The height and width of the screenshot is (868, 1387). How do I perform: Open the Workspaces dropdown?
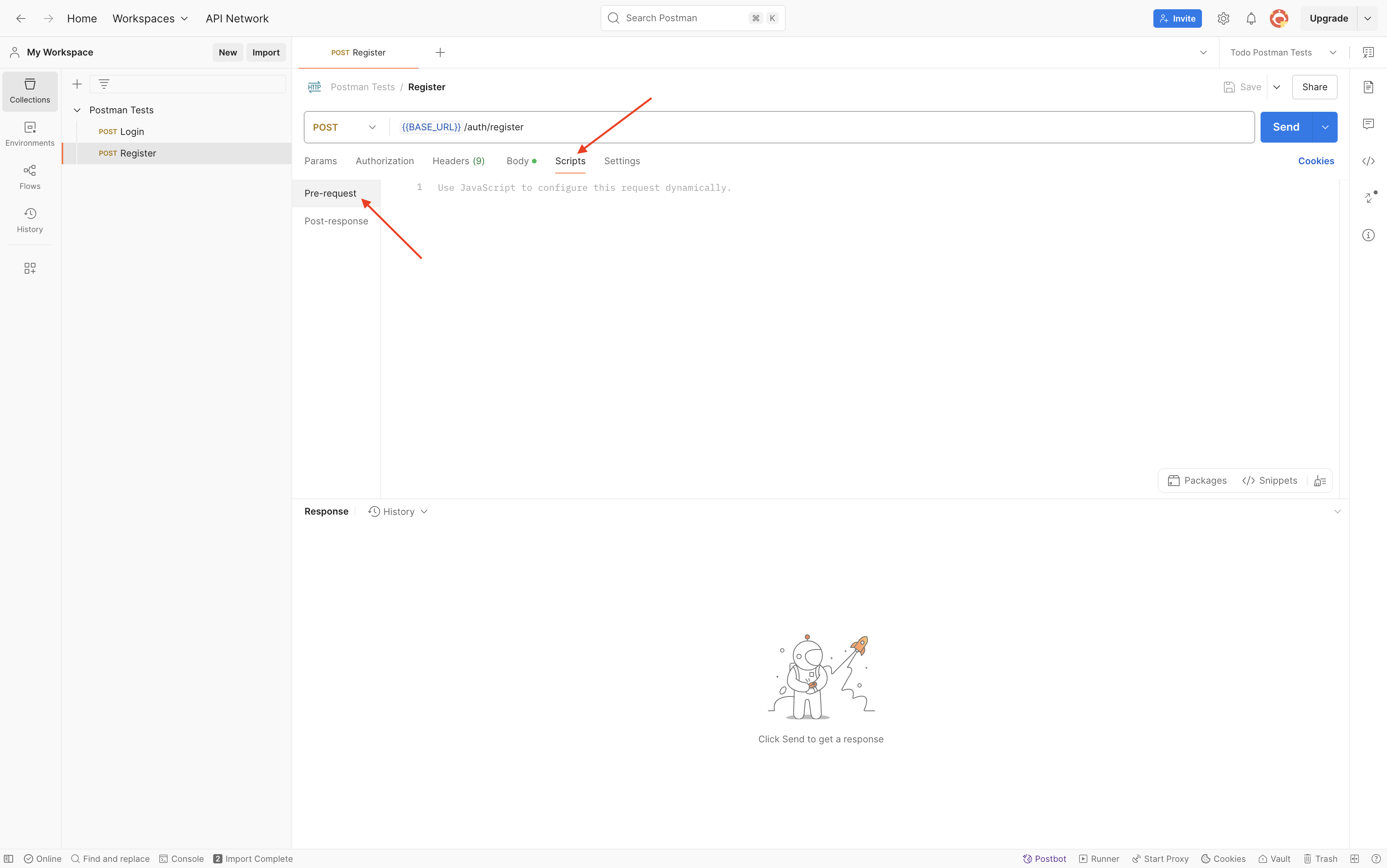pos(150,19)
